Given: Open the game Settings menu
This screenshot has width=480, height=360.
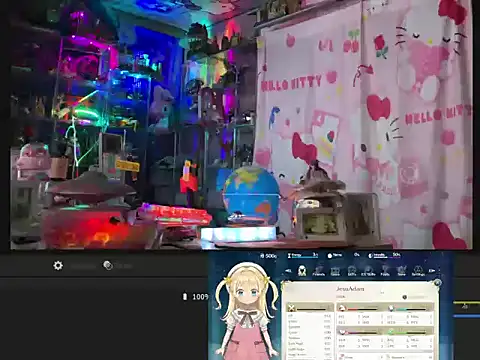Looking at the screenshot, I should (x=418, y=271).
